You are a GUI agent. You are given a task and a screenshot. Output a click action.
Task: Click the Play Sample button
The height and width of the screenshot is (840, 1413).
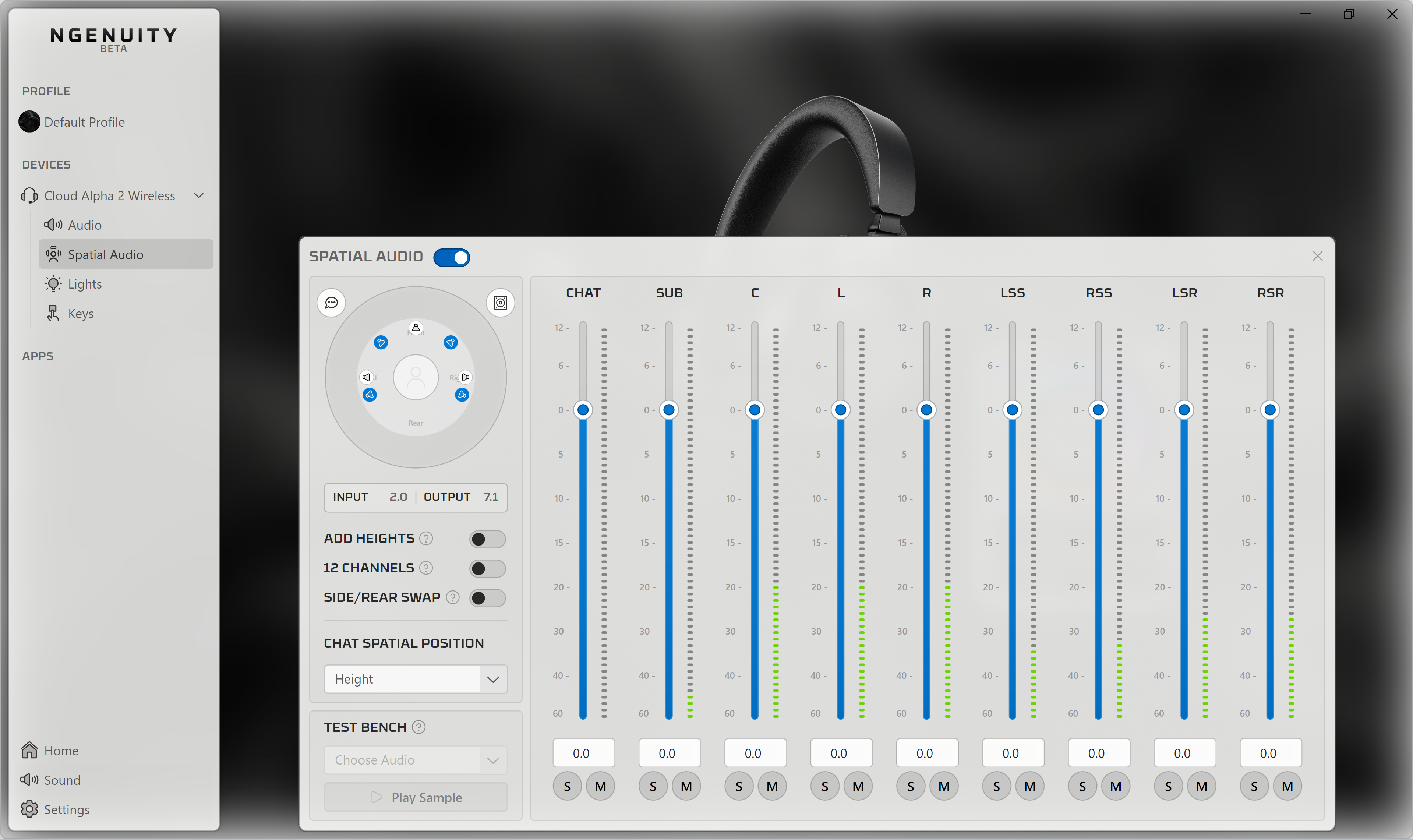pos(416,797)
